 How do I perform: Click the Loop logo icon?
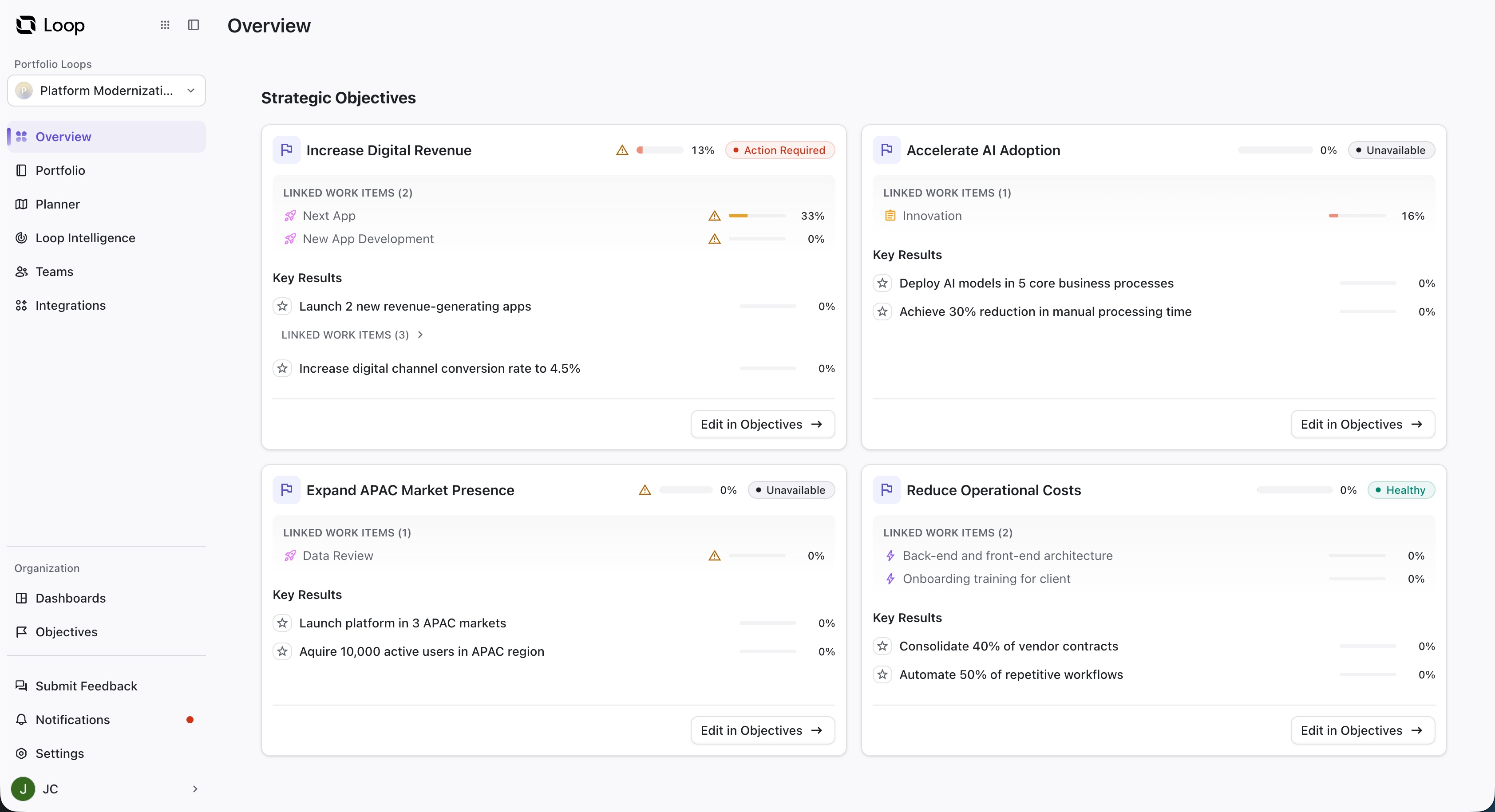(x=26, y=25)
